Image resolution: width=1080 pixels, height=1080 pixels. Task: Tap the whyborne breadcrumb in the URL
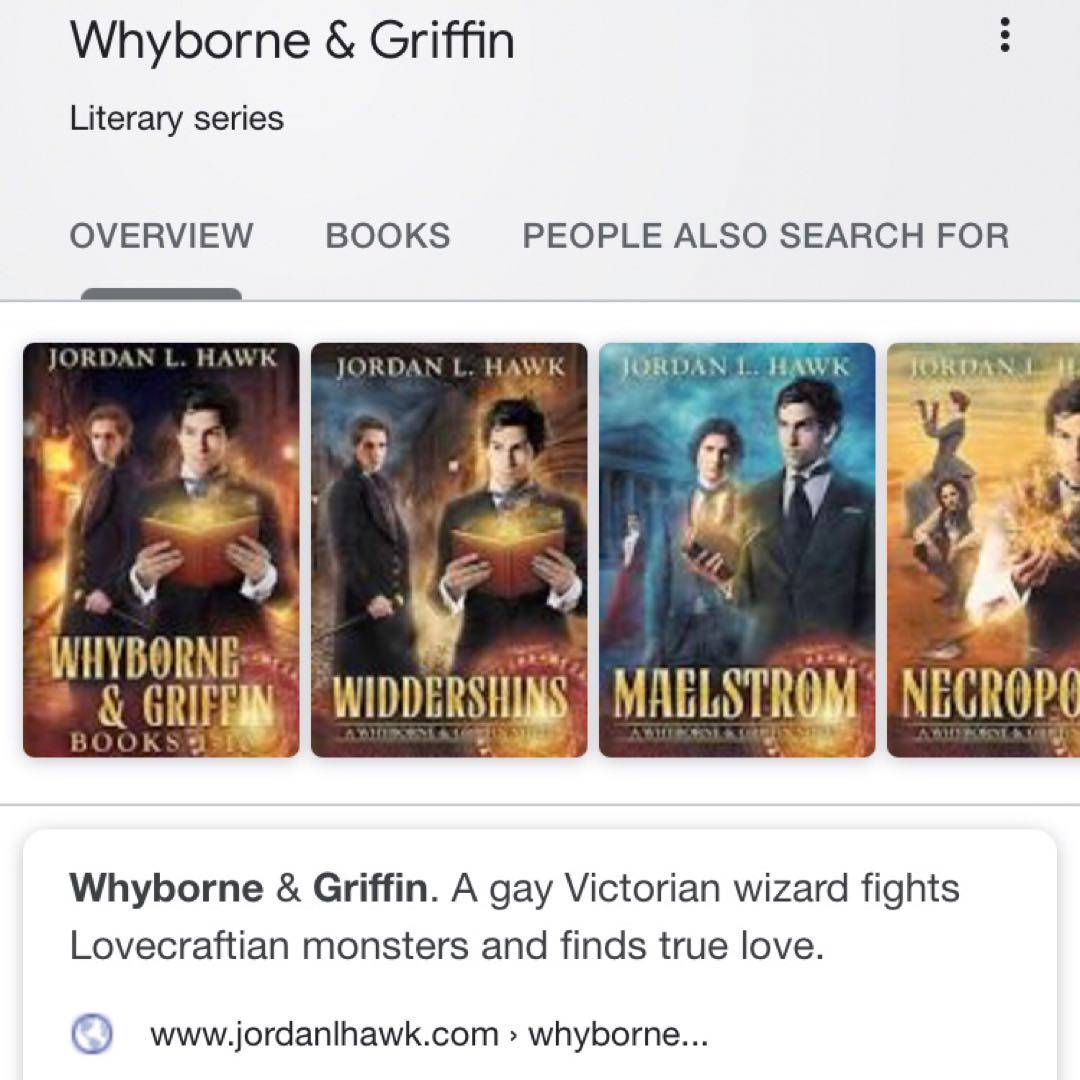[x=618, y=1034]
